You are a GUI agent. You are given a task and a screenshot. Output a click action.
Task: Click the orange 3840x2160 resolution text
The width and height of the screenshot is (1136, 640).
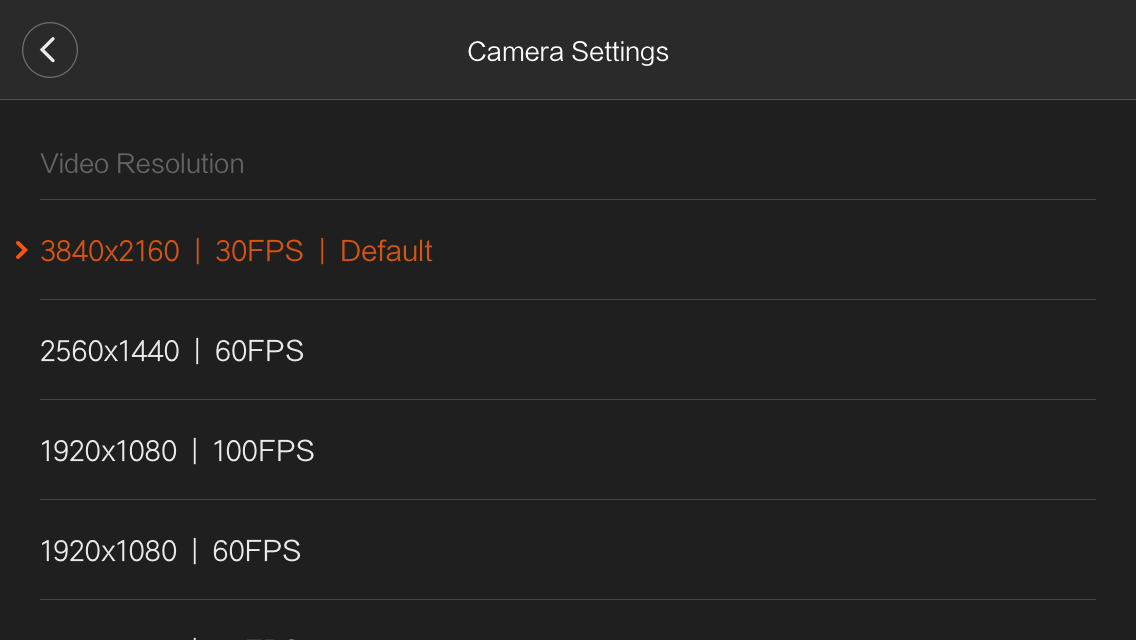click(110, 251)
